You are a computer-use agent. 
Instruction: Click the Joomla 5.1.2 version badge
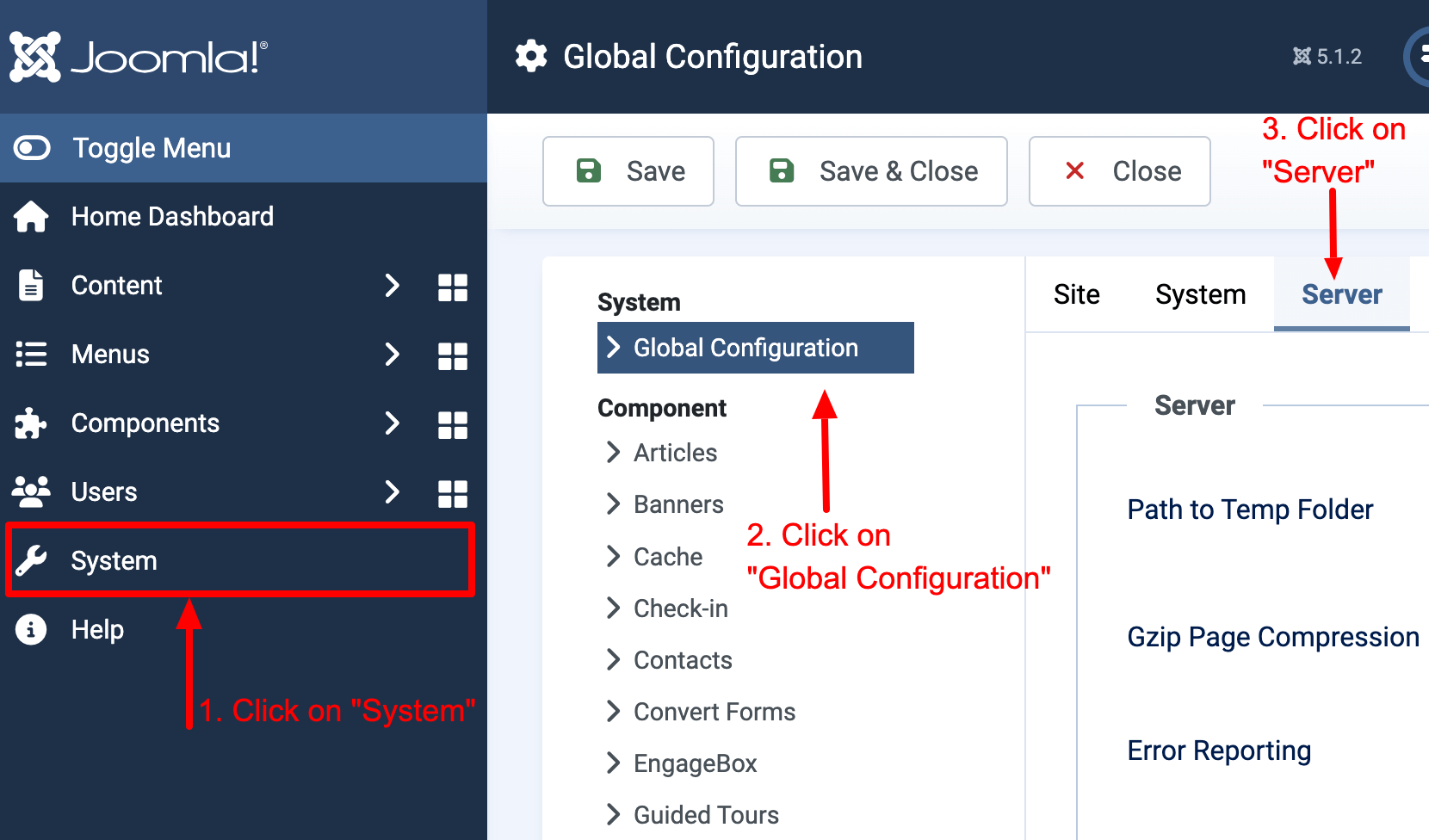click(x=1327, y=57)
